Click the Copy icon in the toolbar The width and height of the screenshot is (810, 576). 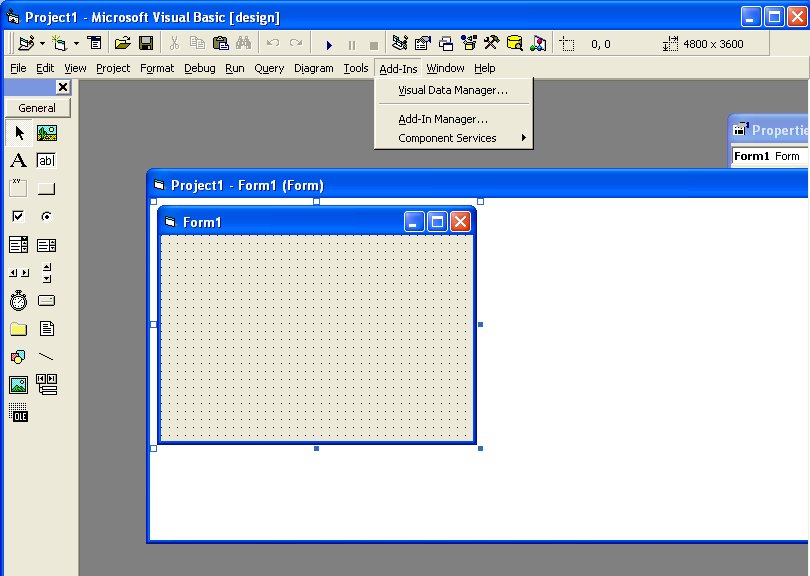[197, 43]
